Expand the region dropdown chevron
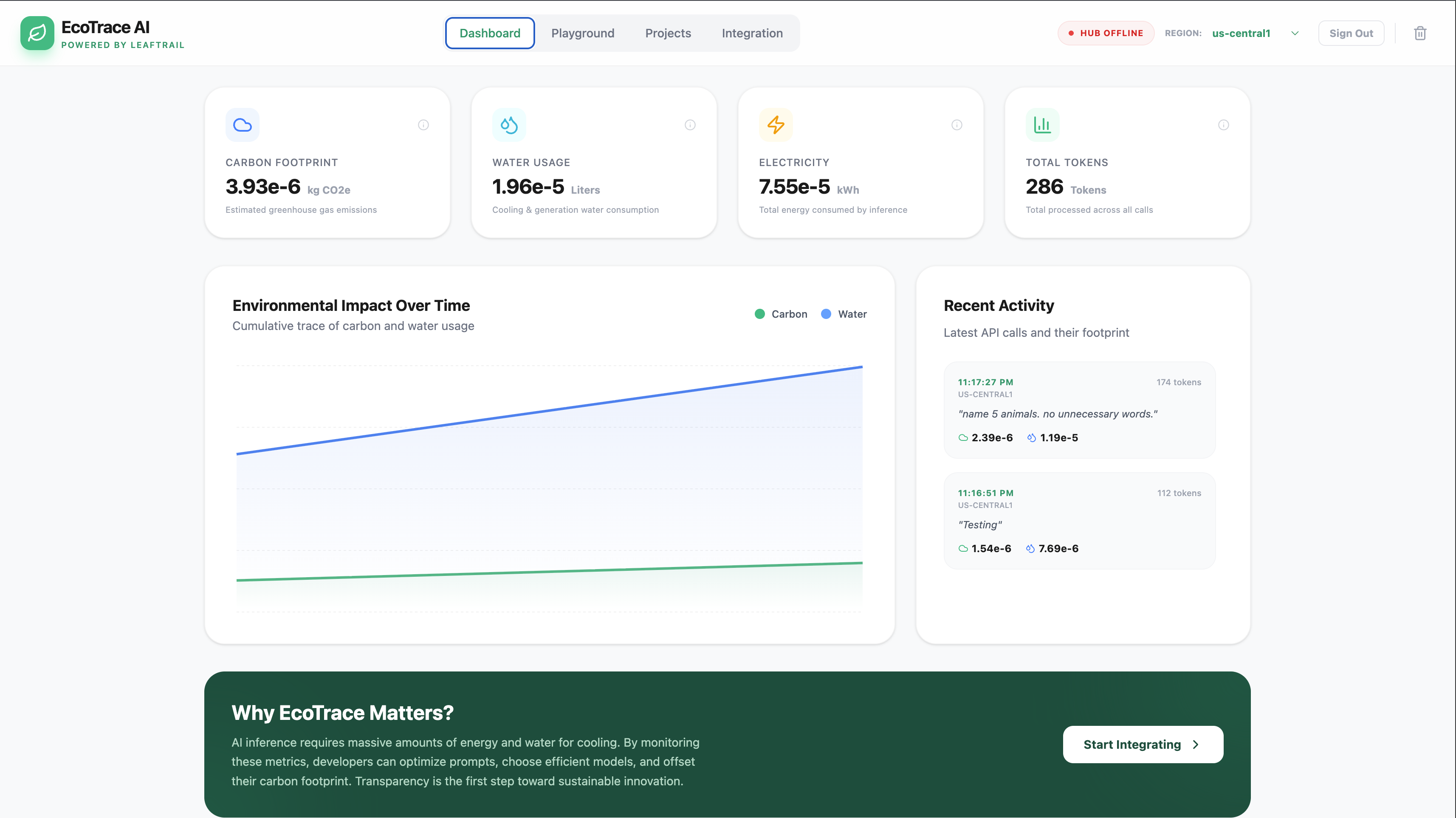Image resolution: width=1456 pixels, height=818 pixels. tap(1295, 34)
